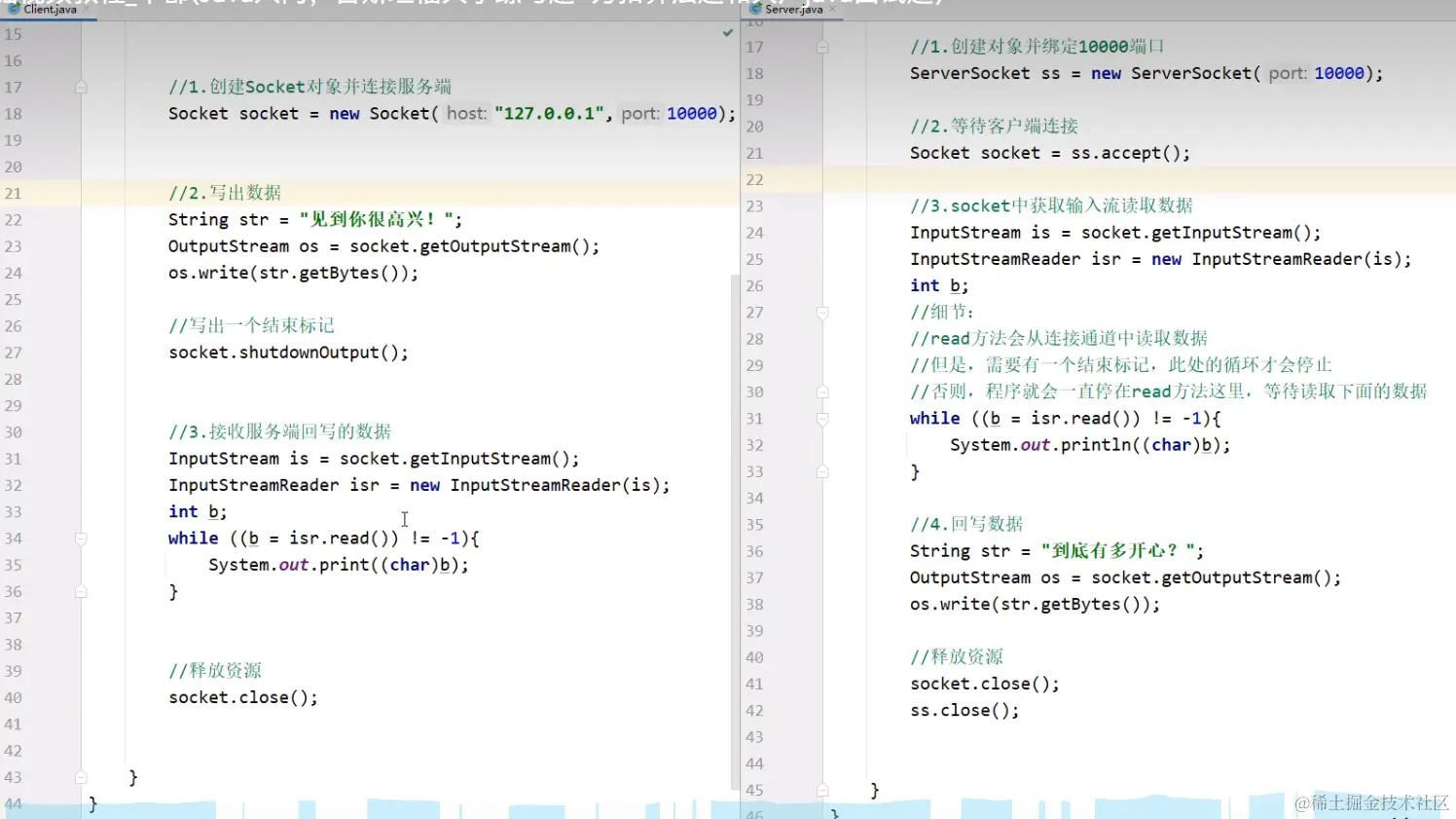
Task: Click comment '//3.接收服务端回写的数据'
Action: (279, 431)
